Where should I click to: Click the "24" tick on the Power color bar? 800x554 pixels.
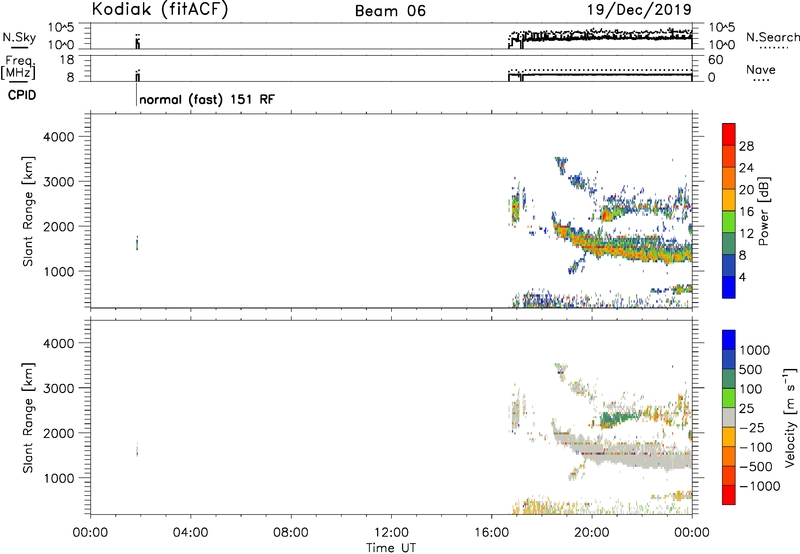click(746, 168)
